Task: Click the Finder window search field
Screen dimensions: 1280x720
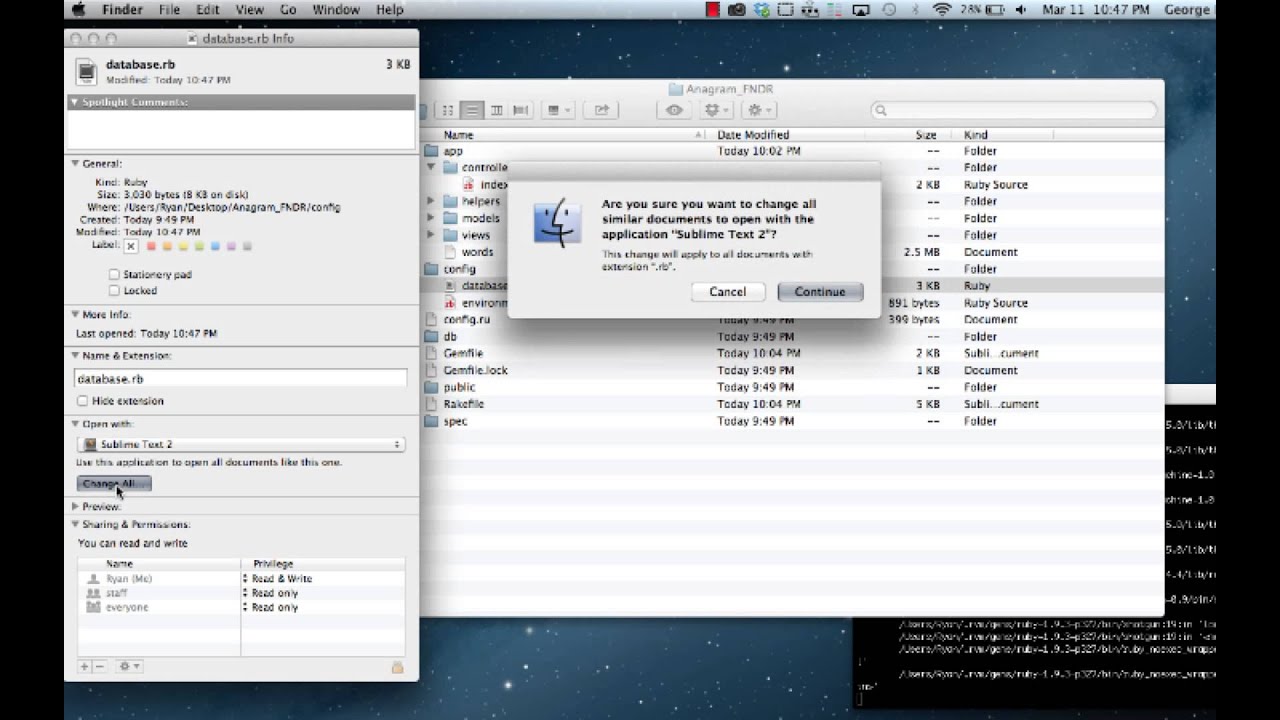Action: click(x=1013, y=110)
